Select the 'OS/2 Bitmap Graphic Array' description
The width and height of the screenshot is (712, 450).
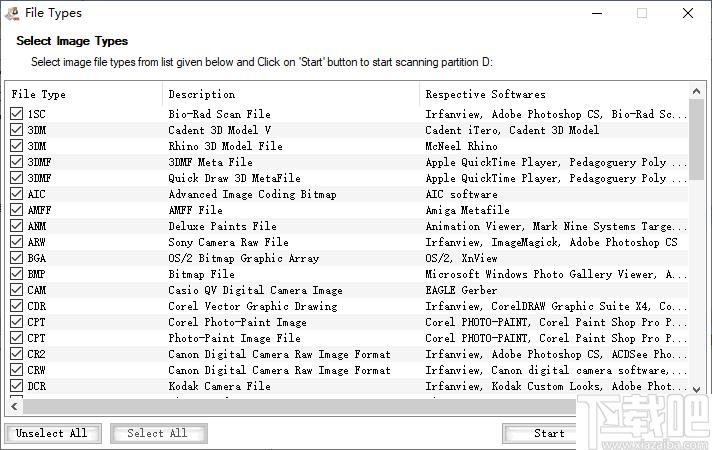243,258
